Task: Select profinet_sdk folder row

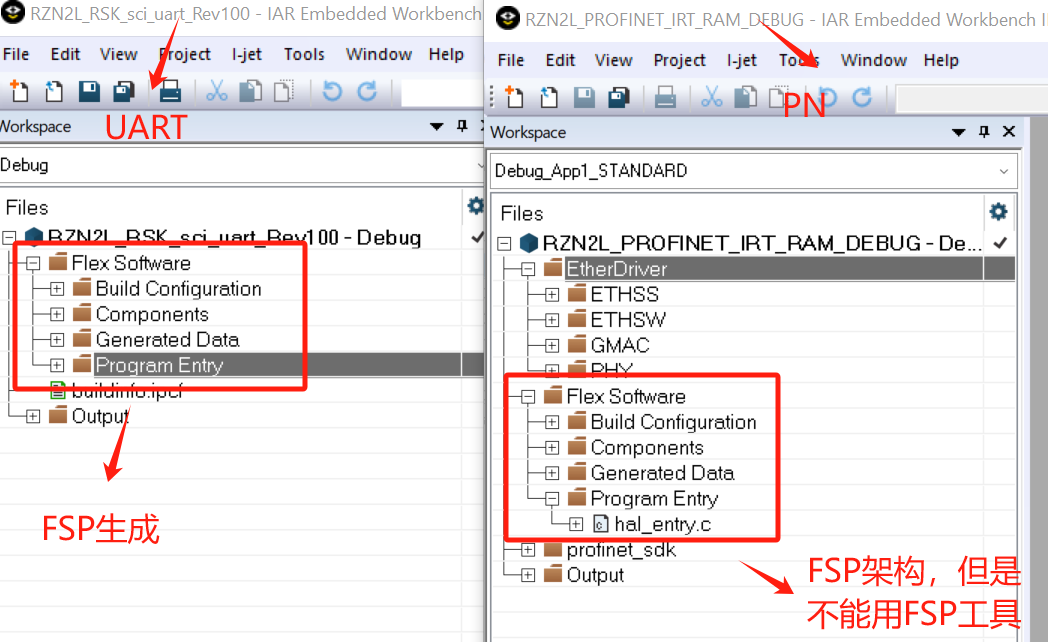Action: pos(621,550)
